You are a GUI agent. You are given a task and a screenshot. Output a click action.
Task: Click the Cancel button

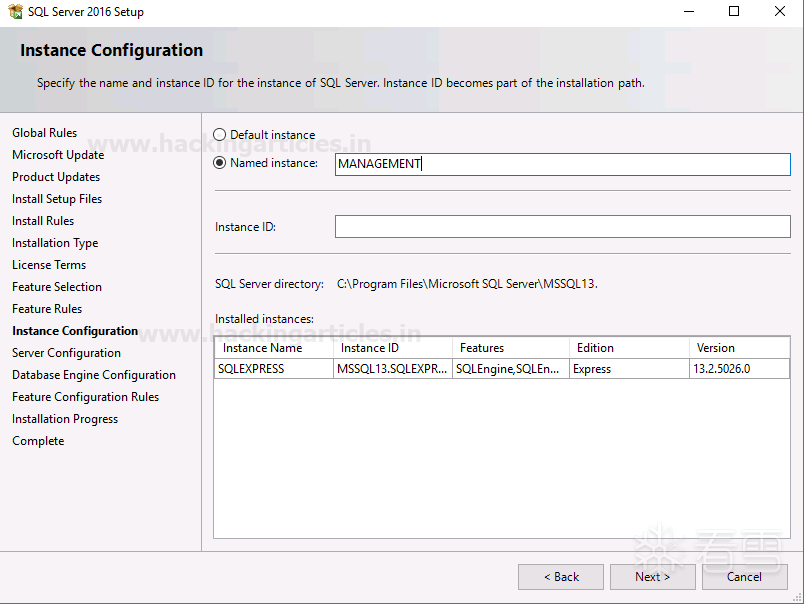744,577
